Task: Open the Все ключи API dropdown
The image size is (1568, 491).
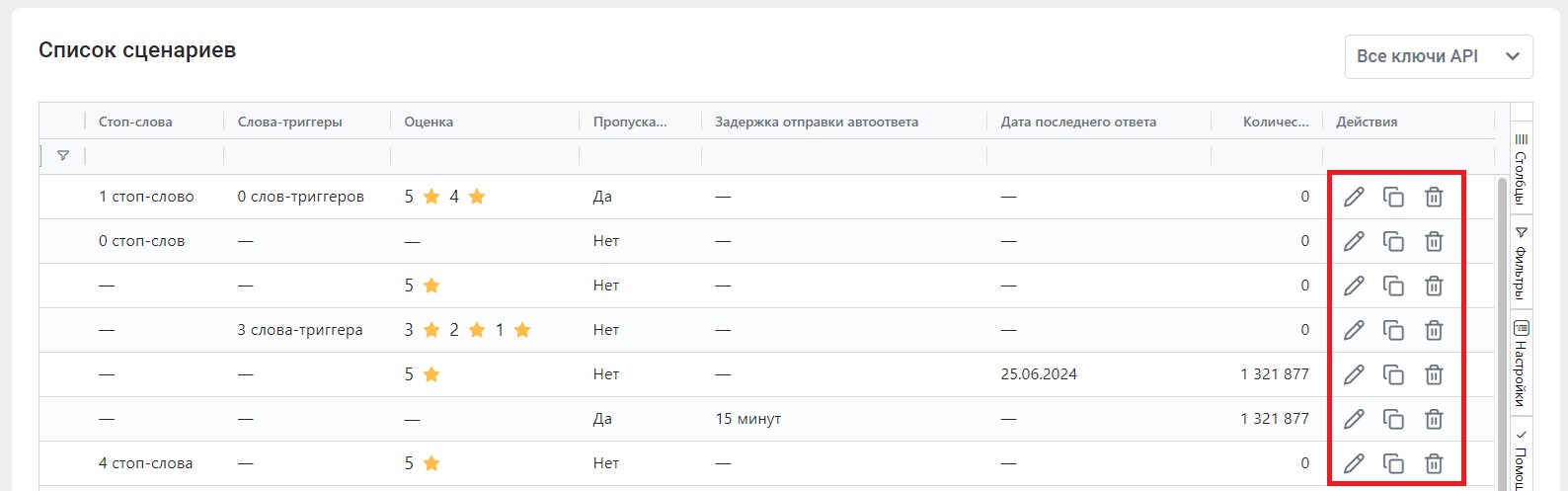Action: pyautogui.click(x=1439, y=56)
